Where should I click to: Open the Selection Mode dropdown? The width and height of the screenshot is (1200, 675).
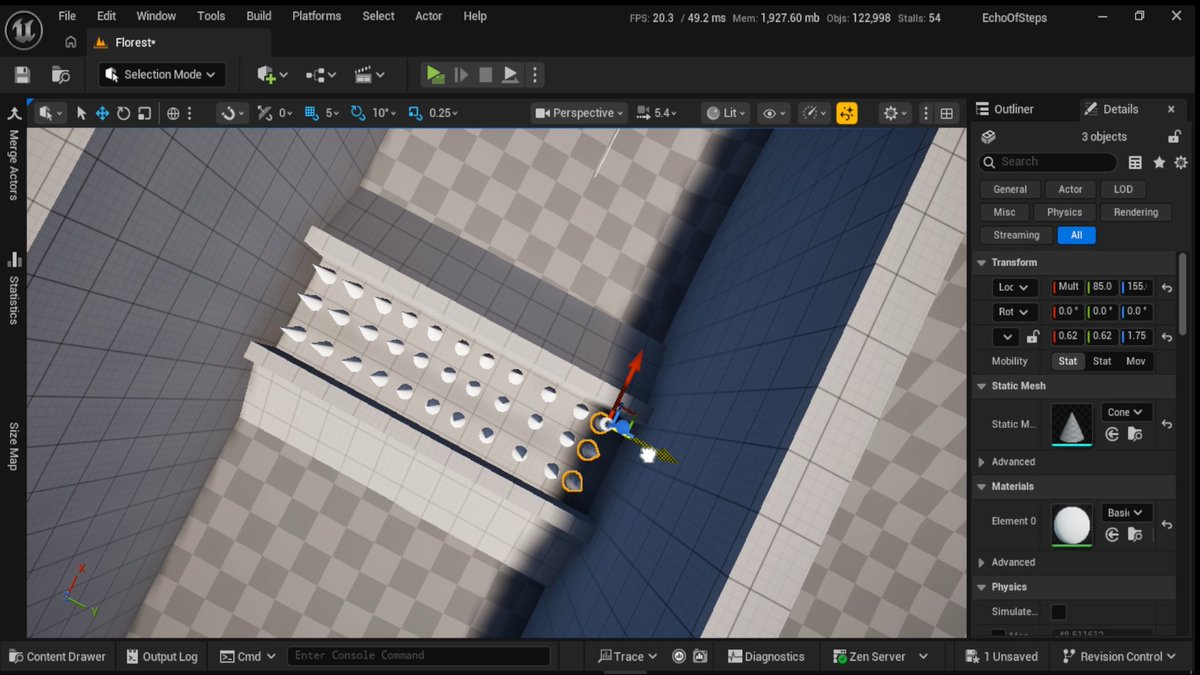[162, 75]
